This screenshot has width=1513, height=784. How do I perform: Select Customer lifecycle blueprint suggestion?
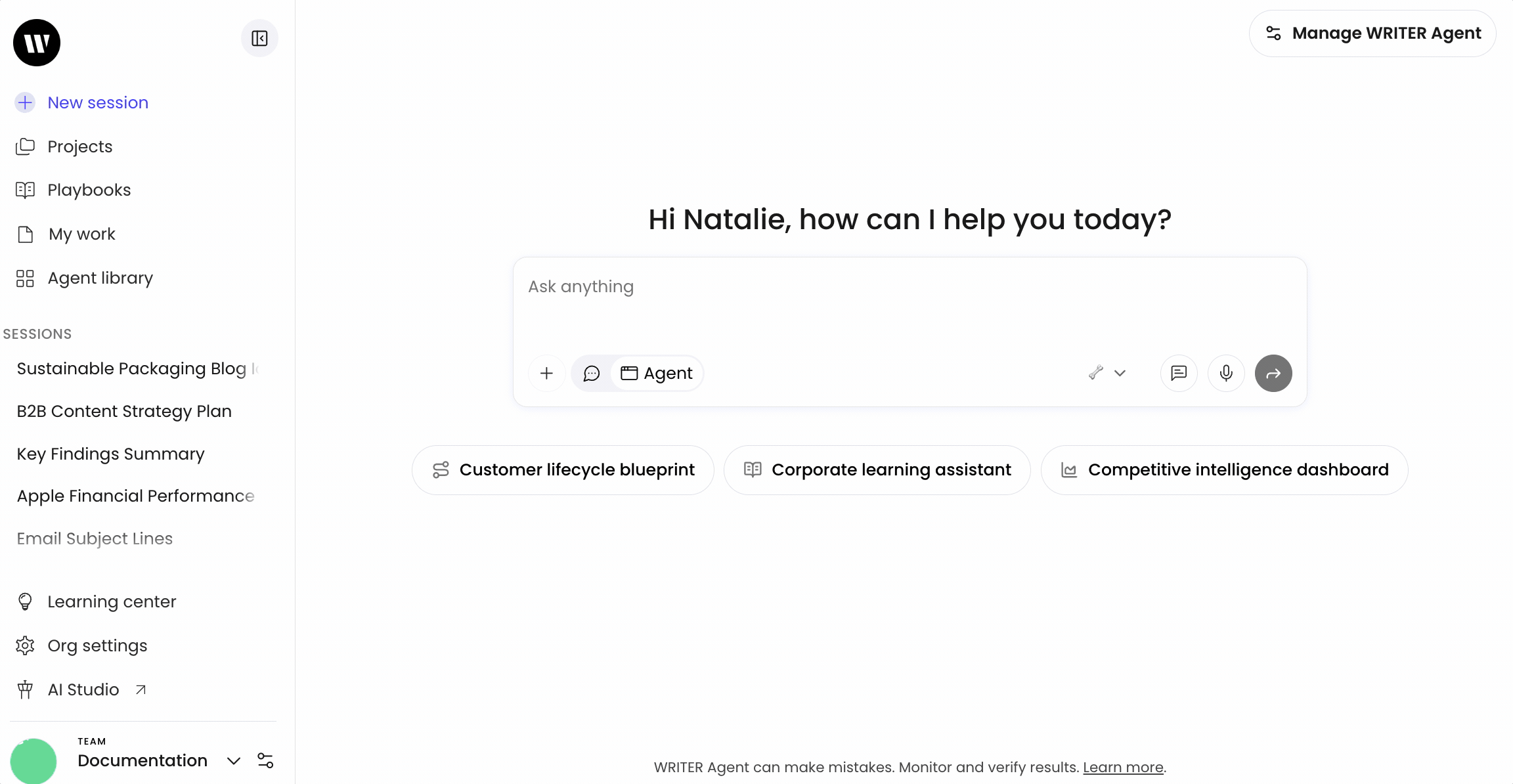tap(563, 470)
